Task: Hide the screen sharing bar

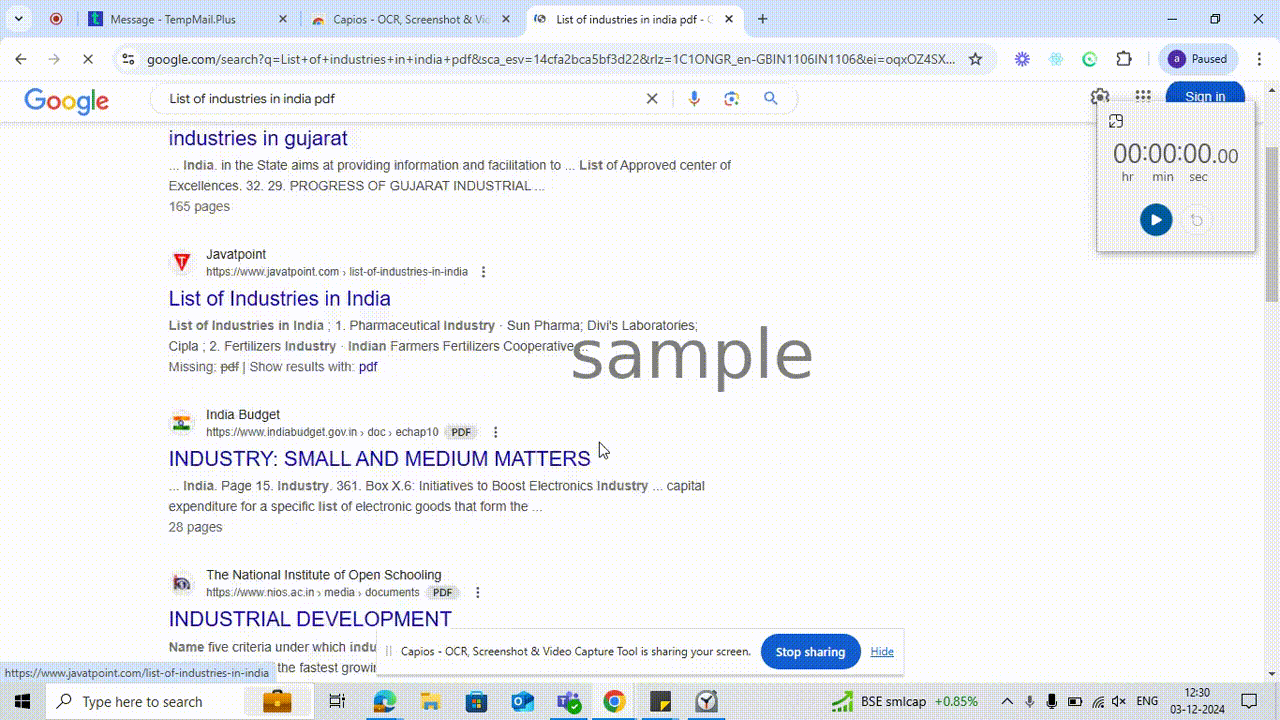Action: click(x=882, y=651)
